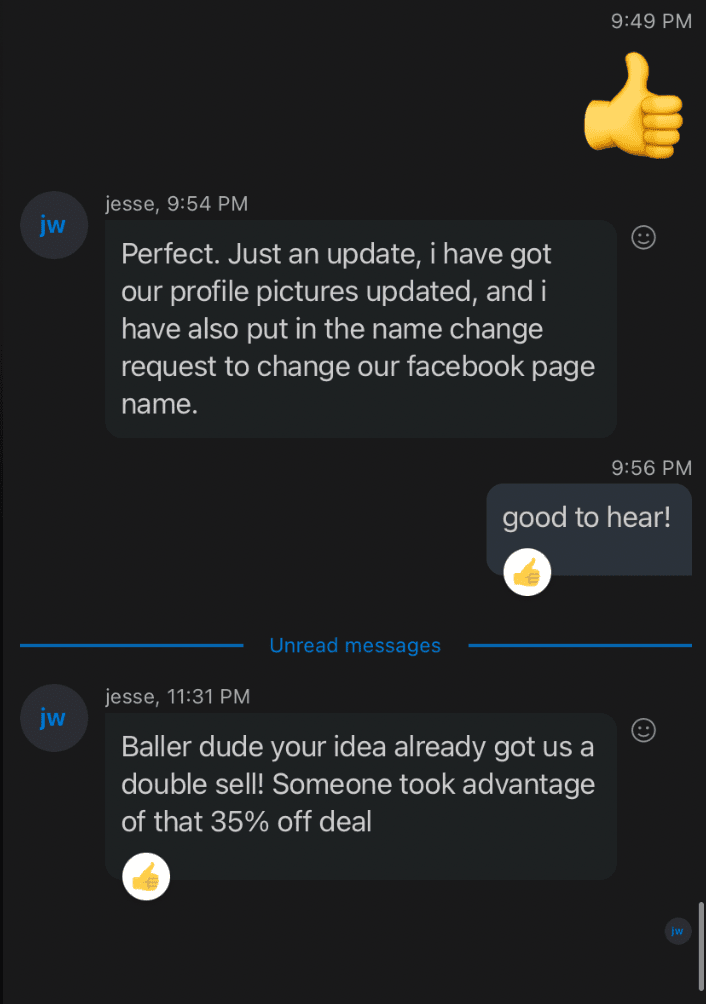Click the thumbs up reaction under 'good to hear!'
Viewport: 706px width, 1004px height.
(x=527, y=572)
